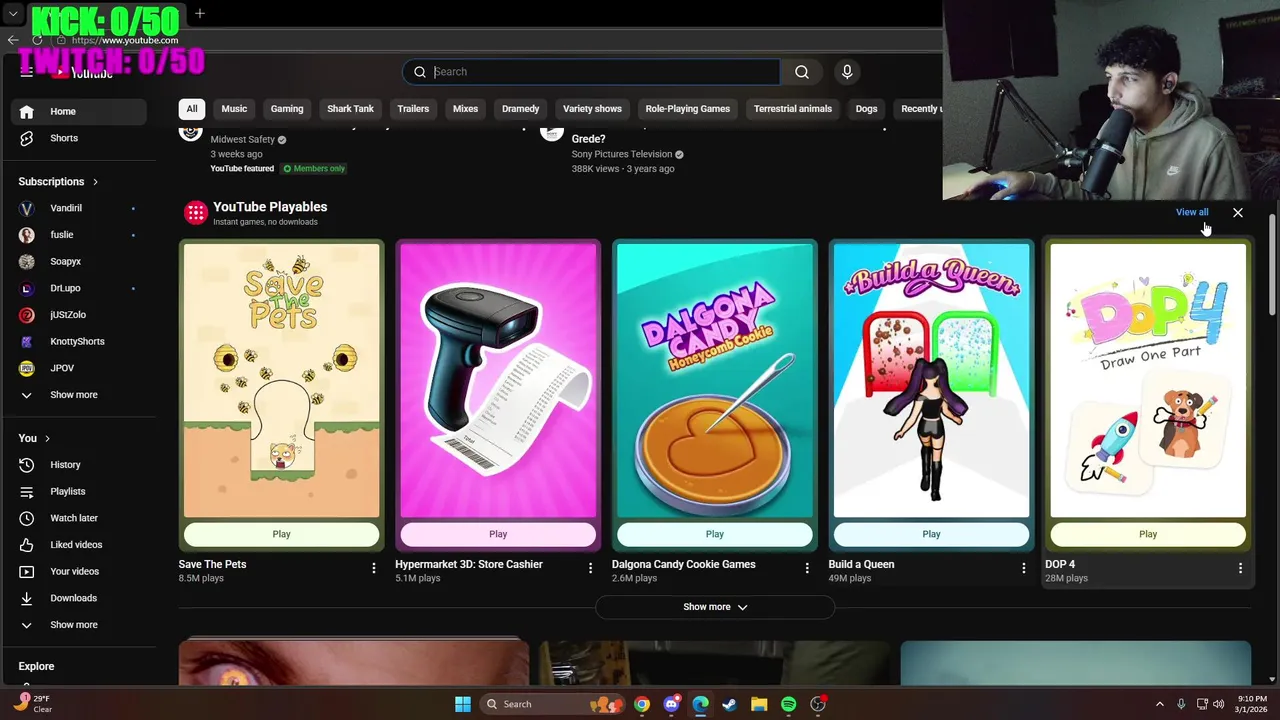
Task: Dismiss the YouTube Playables shelf
Action: pyautogui.click(x=1238, y=213)
